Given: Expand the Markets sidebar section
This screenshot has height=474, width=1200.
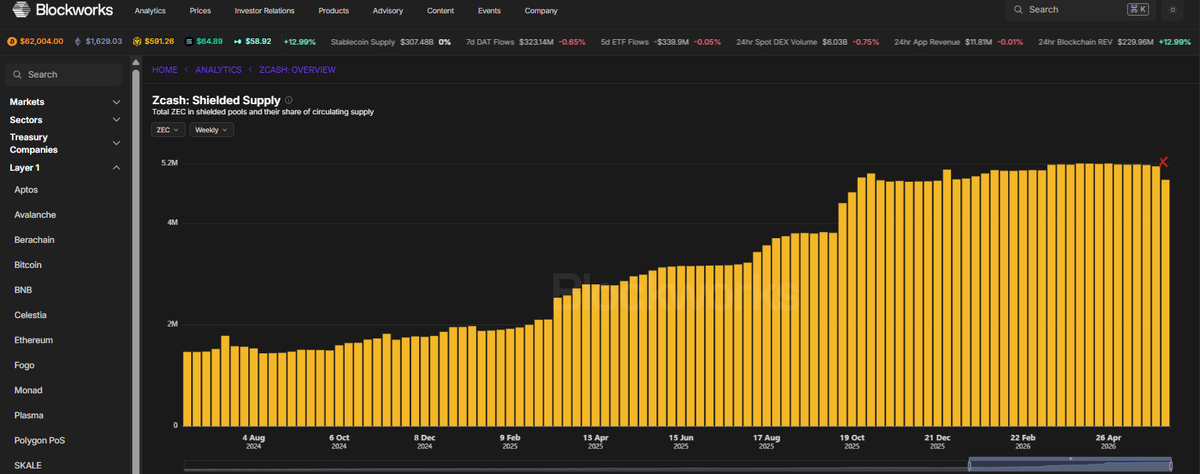Looking at the screenshot, I should 65,102.
